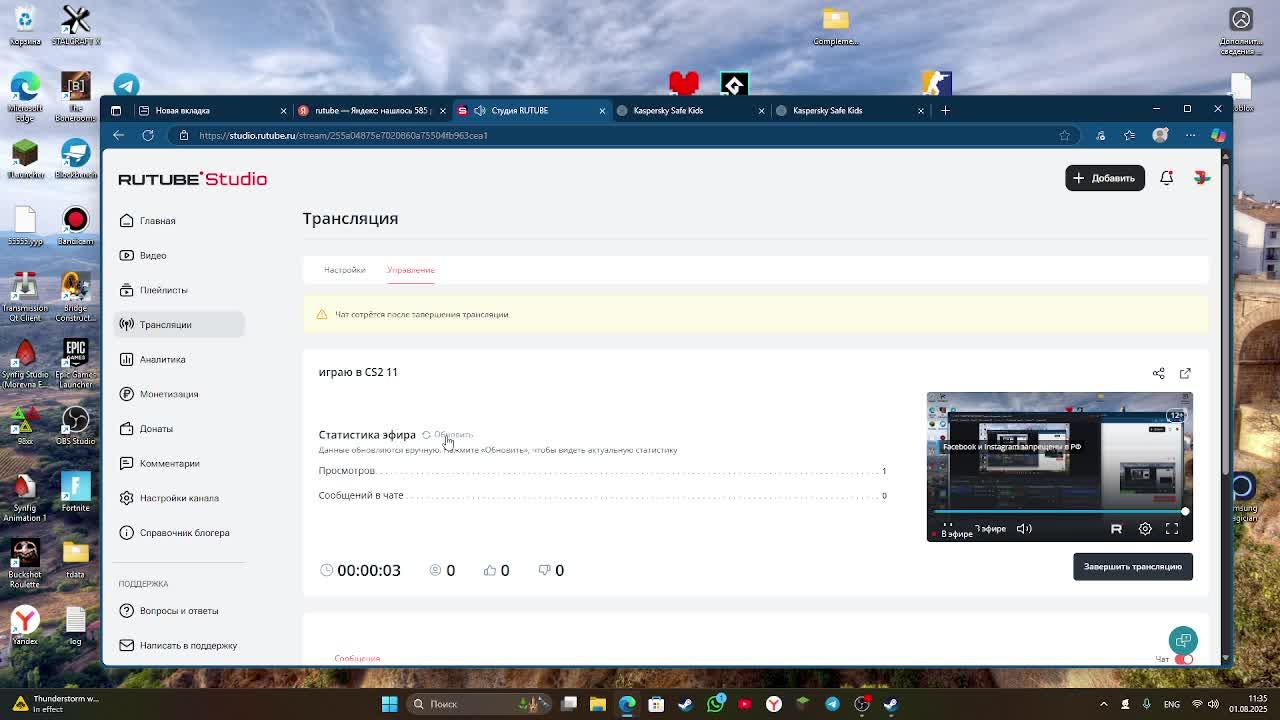The height and width of the screenshot is (720, 1280).
Task: Switch to first Kaspersky Safe Kids tab
Action: tap(690, 110)
